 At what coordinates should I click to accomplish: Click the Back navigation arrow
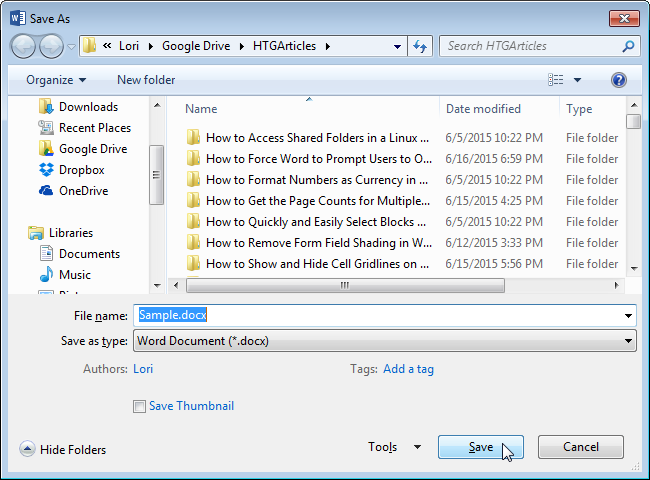pyautogui.click(x=23, y=46)
